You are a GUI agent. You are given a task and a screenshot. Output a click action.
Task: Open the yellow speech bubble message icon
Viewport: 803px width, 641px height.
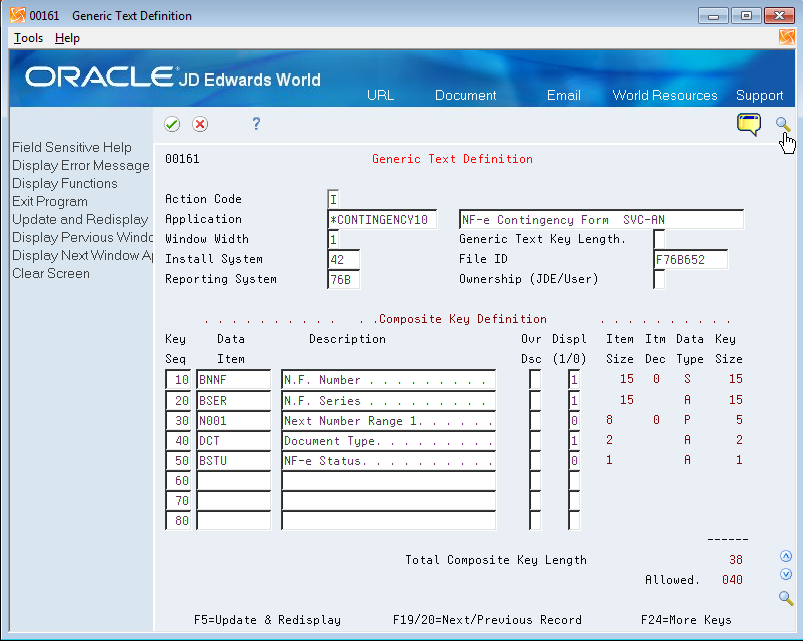tap(749, 124)
